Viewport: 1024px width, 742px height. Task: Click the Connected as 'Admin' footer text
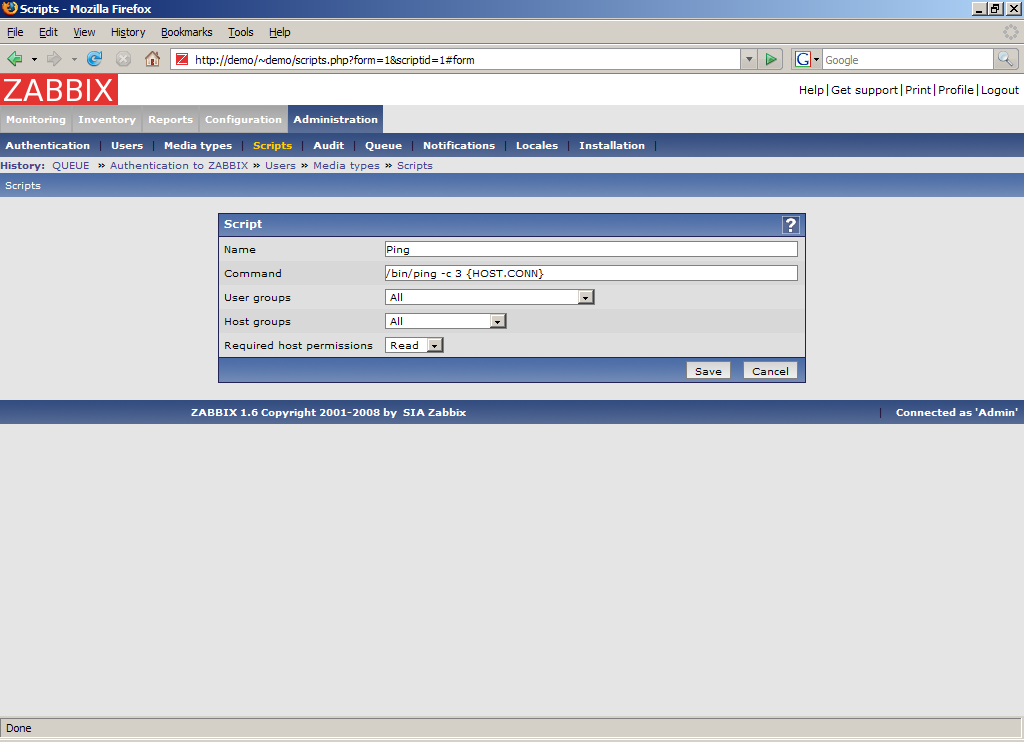point(956,413)
